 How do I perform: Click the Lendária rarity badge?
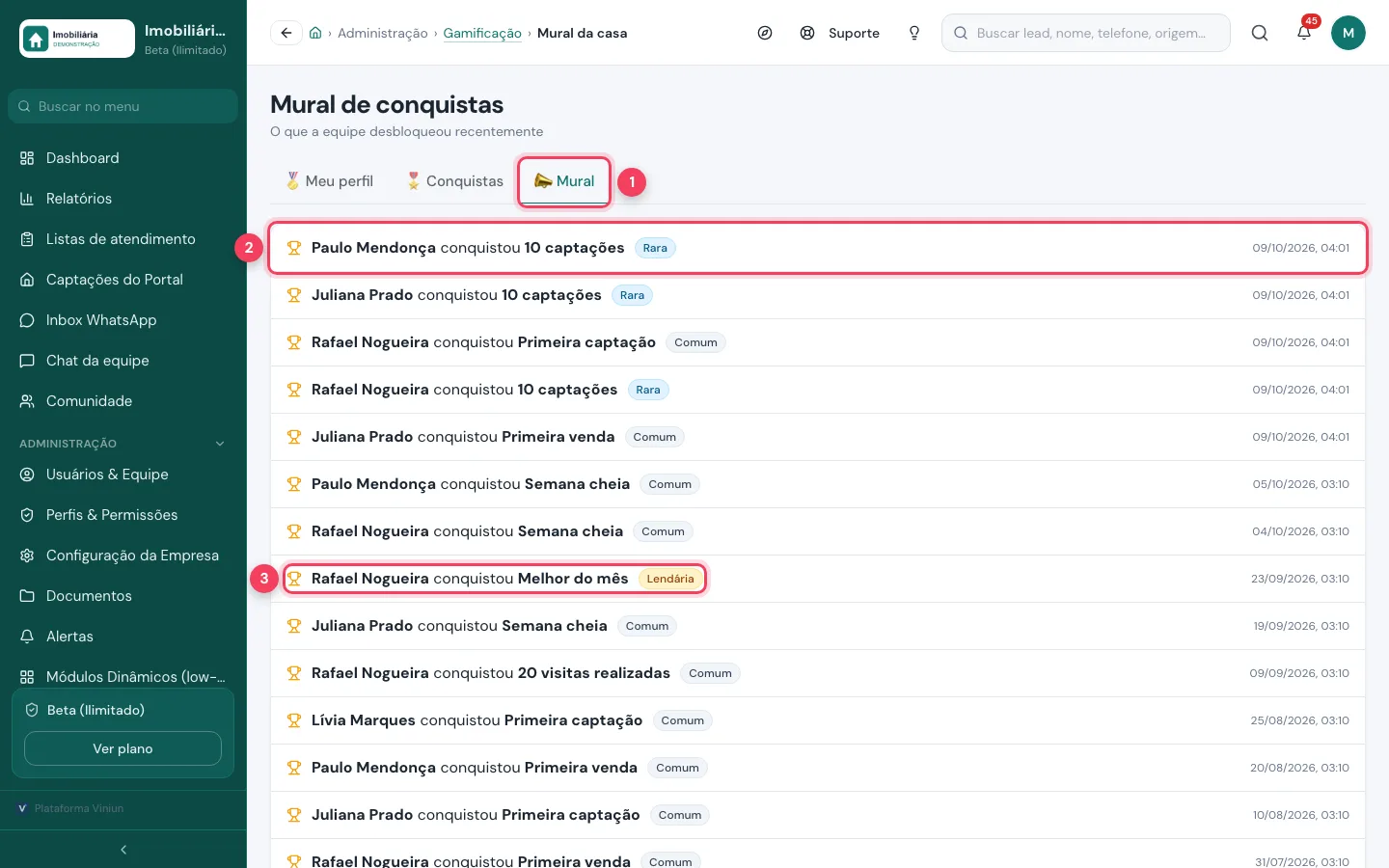[670, 579]
